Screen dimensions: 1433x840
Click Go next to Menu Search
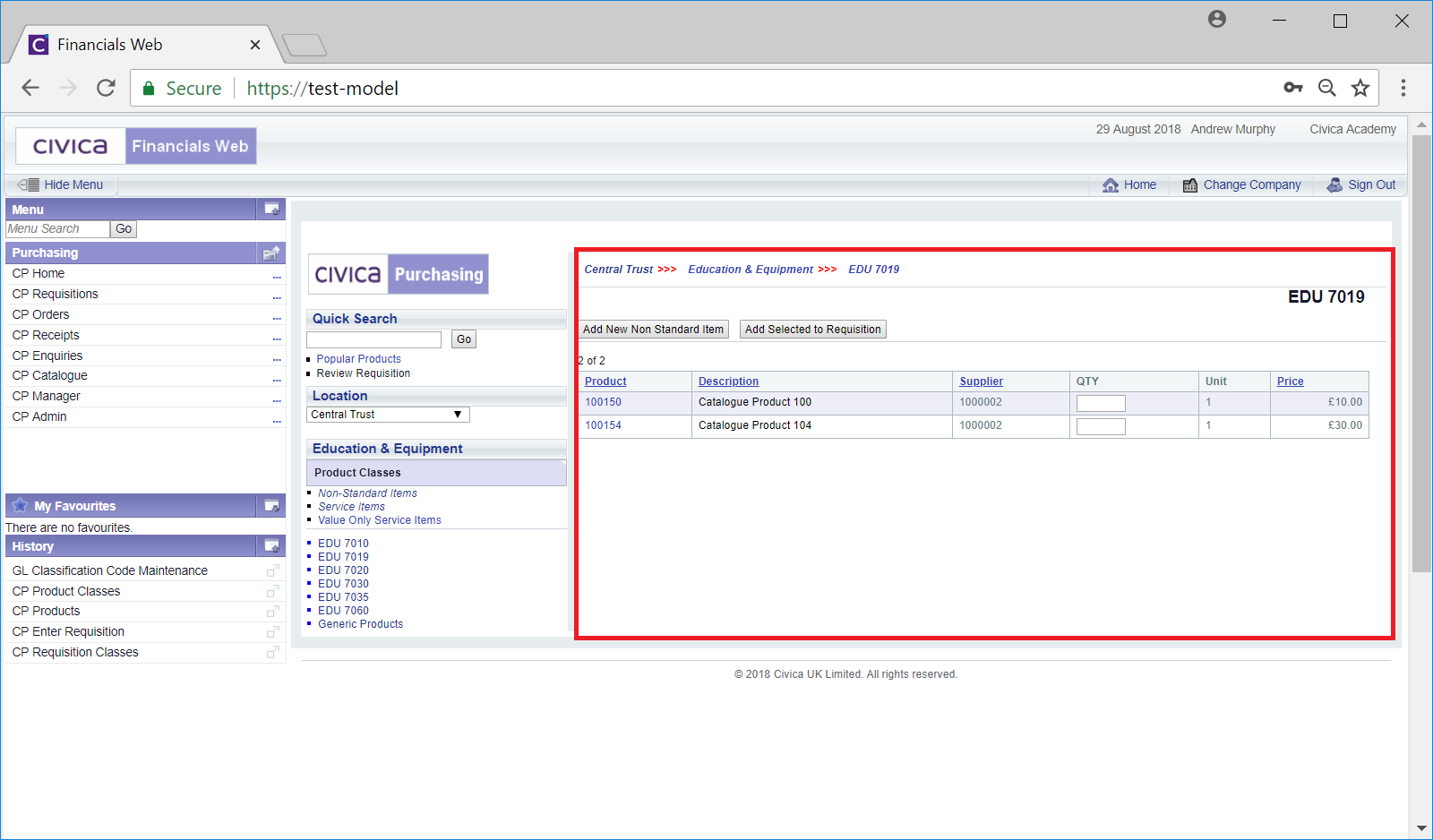tap(124, 229)
